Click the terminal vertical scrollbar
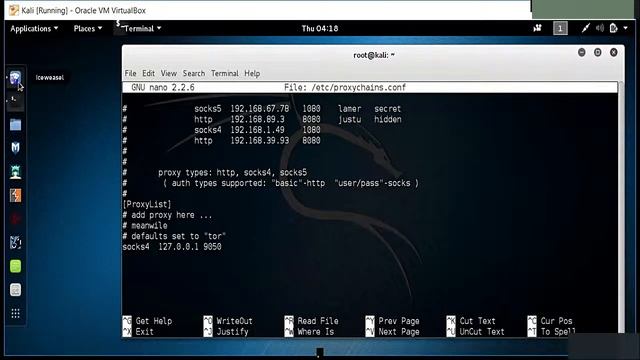640x360 pixels. coord(621,208)
